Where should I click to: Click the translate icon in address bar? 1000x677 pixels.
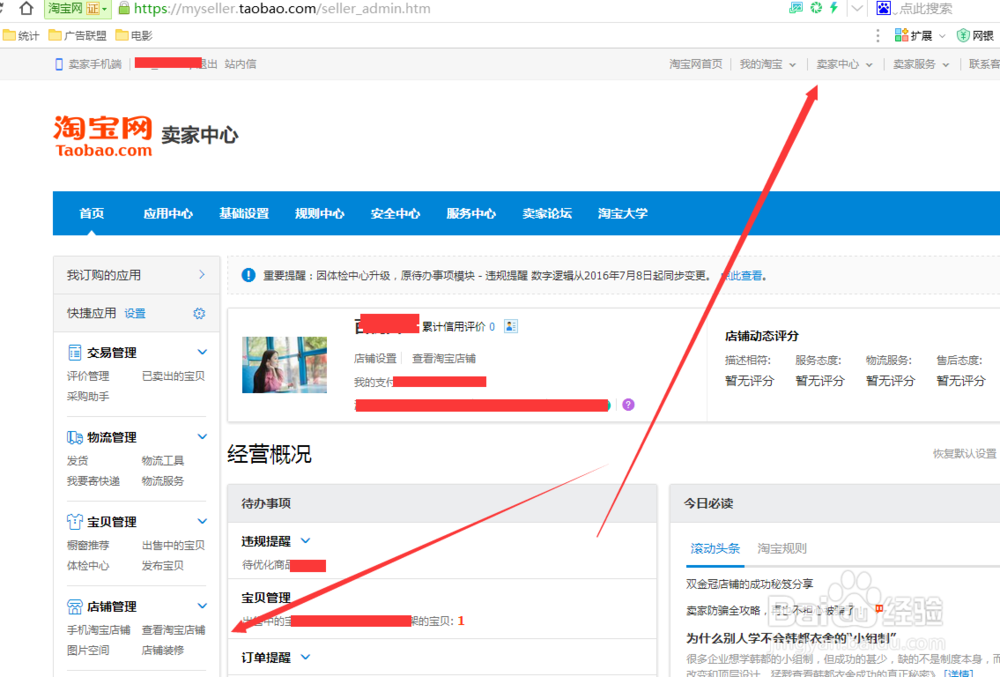(796, 8)
